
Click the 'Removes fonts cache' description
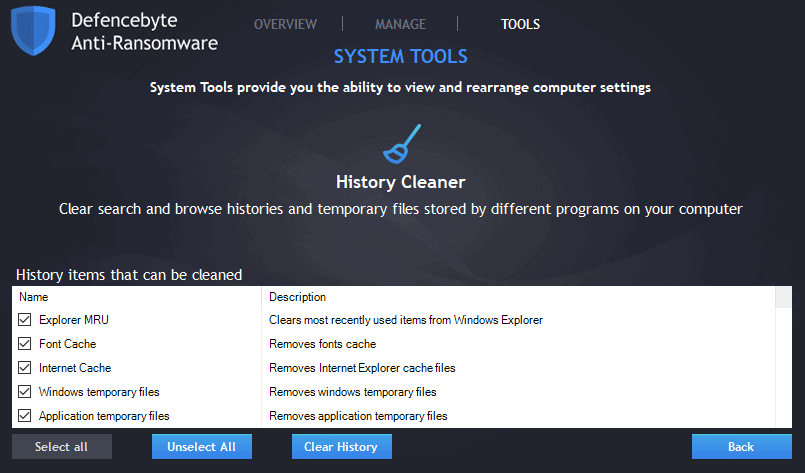(x=322, y=344)
